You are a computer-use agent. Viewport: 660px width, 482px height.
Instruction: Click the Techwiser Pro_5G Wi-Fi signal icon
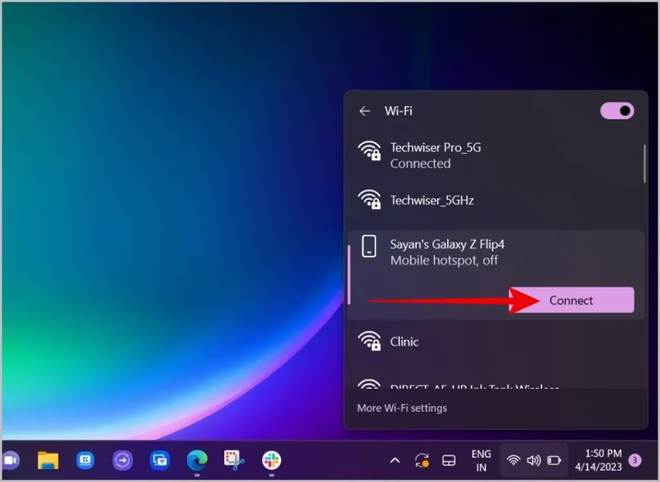click(369, 151)
